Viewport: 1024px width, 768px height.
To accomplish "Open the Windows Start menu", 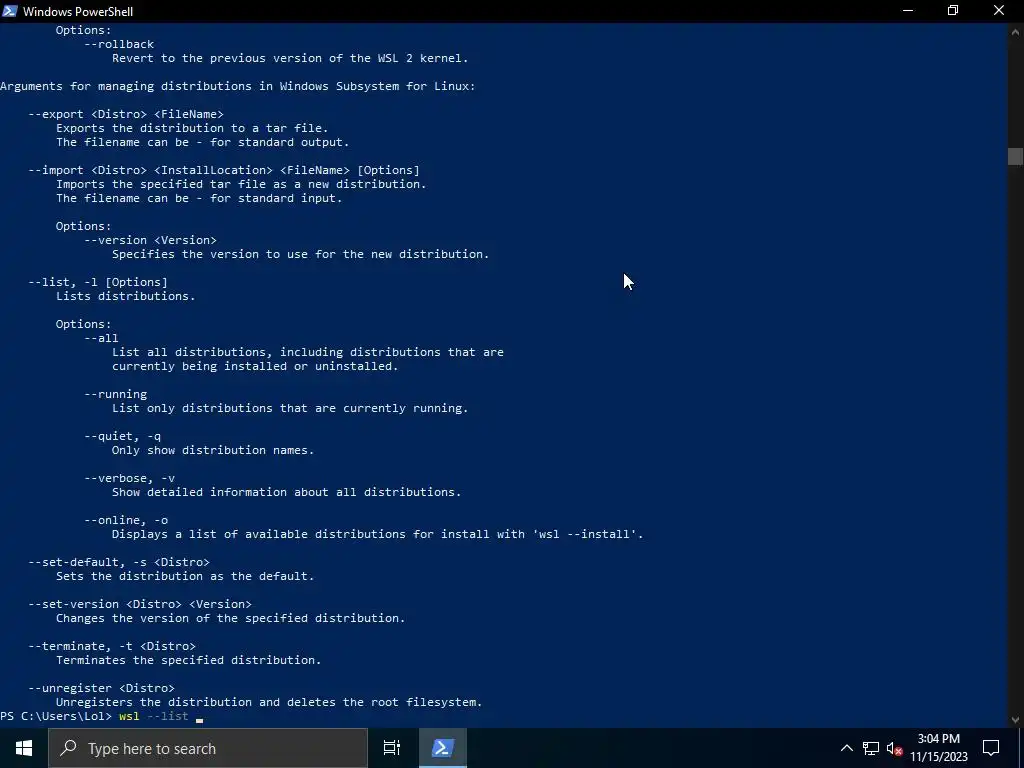I will pos(24,748).
